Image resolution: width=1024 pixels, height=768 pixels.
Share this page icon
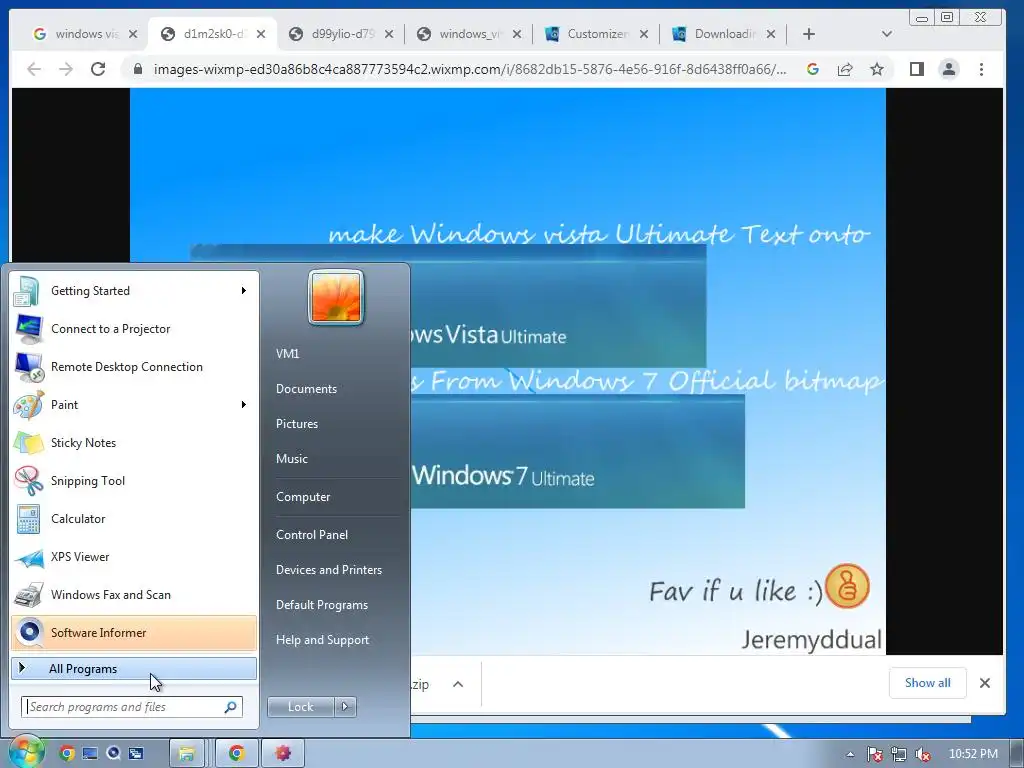coord(844,69)
